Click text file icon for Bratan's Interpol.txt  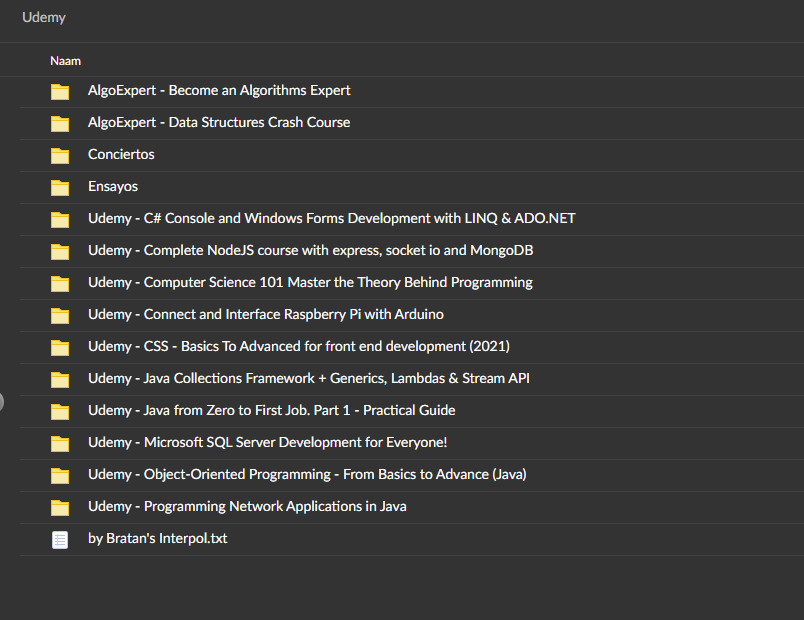tap(60, 539)
